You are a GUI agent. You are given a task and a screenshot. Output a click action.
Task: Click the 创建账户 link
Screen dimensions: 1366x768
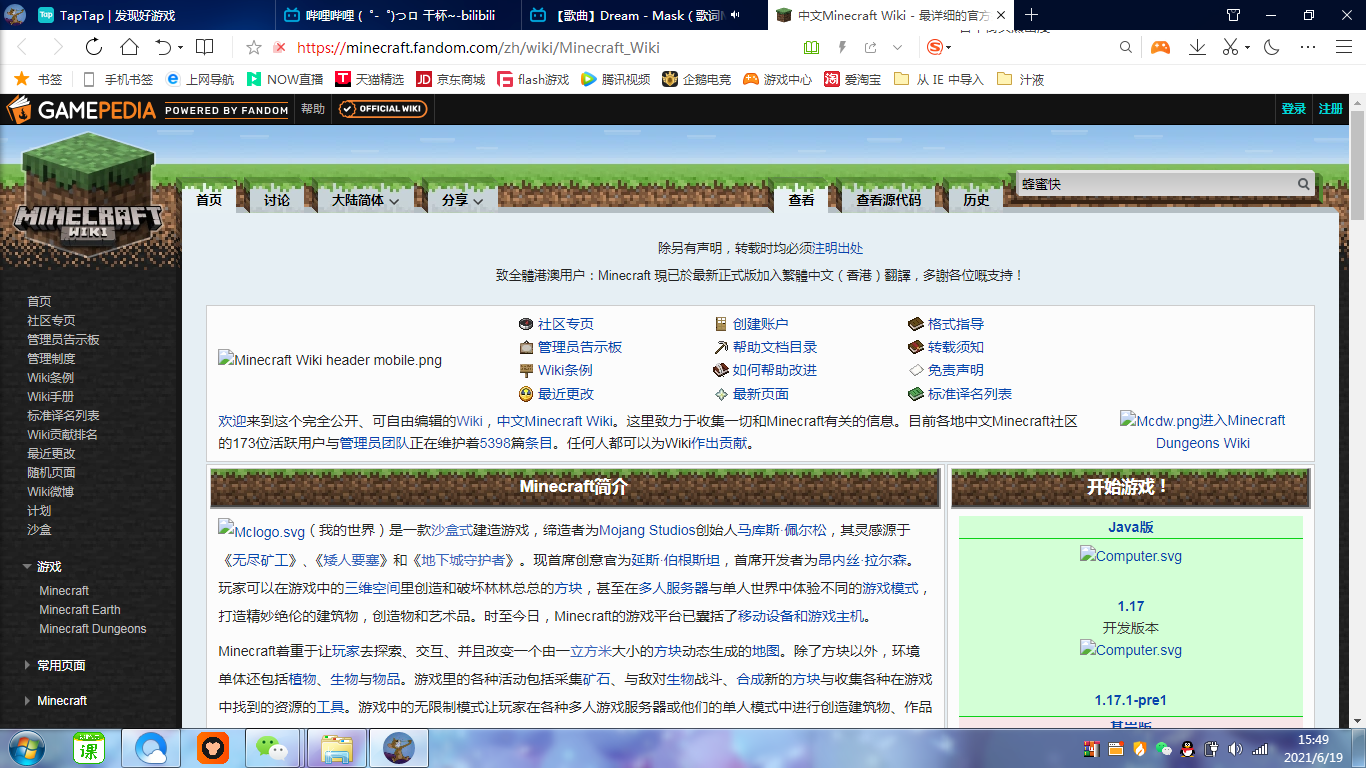click(x=760, y=324)
